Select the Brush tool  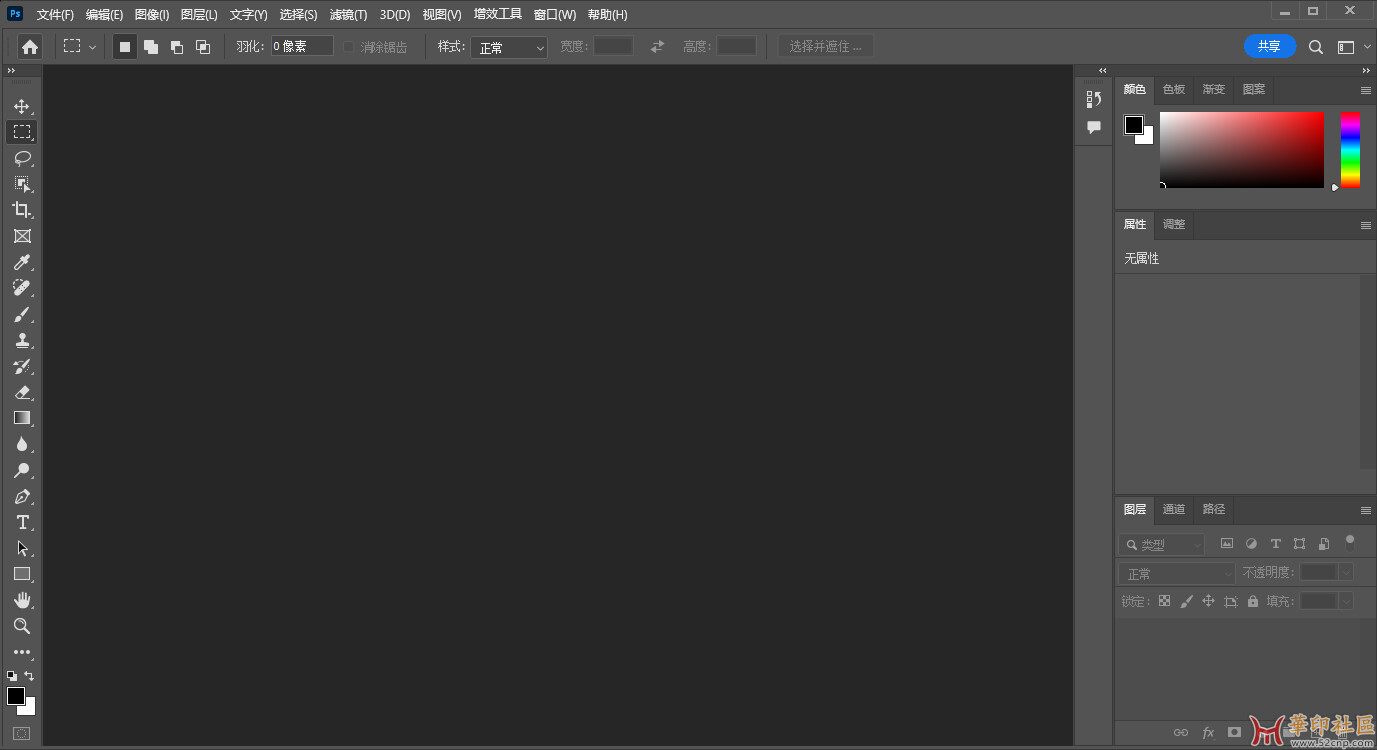[22, 315]
